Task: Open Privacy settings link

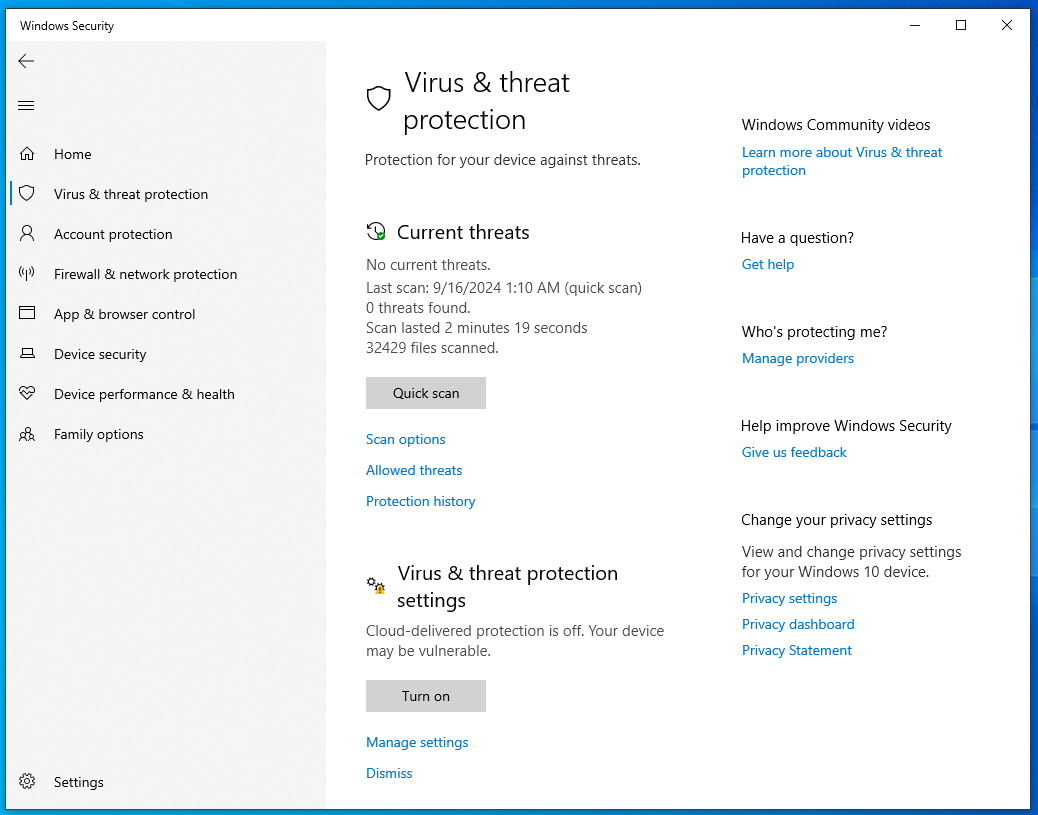Action: tap(790, 598)
